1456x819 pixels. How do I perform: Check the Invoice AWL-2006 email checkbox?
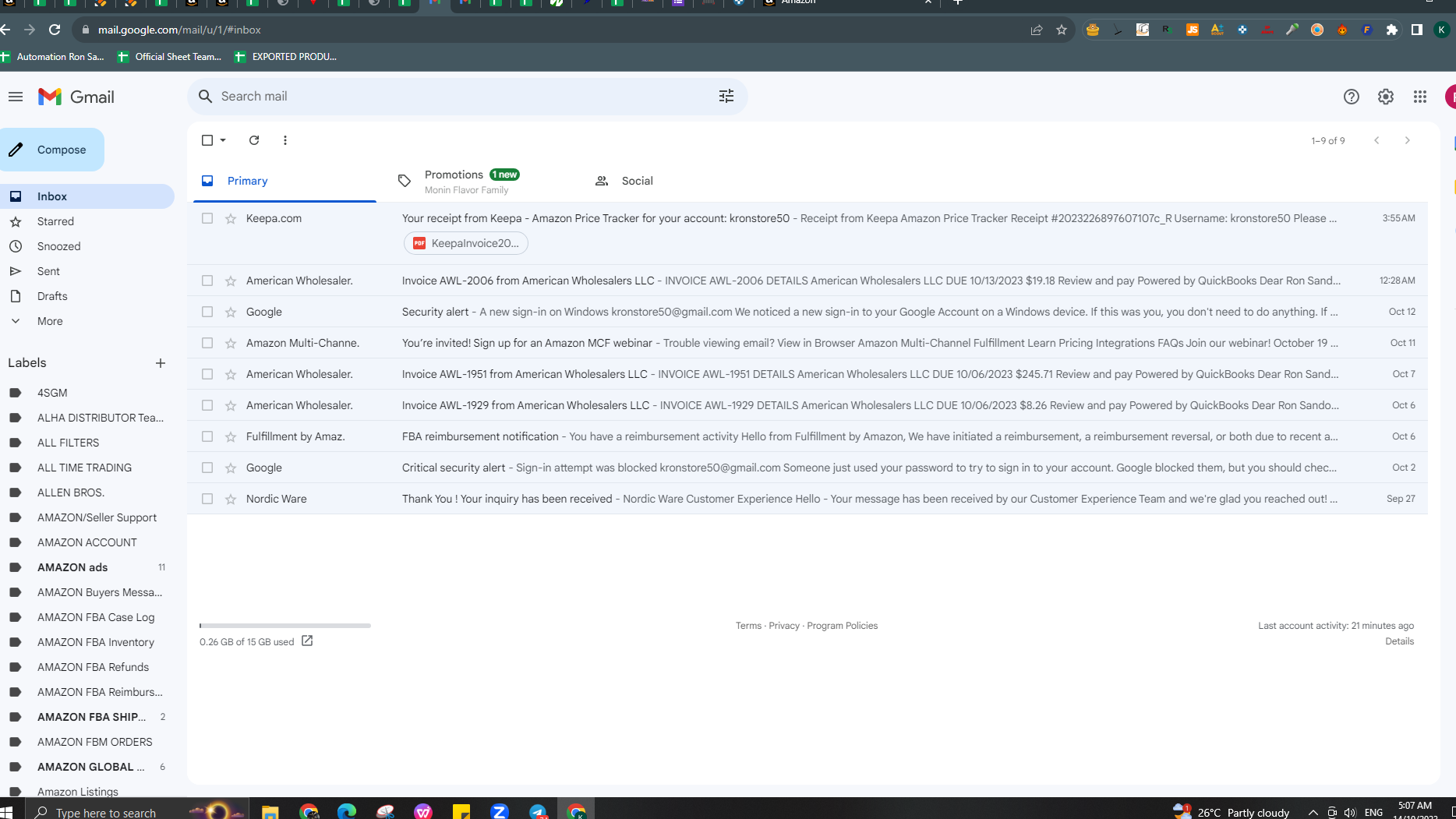(x=207, y=281)
